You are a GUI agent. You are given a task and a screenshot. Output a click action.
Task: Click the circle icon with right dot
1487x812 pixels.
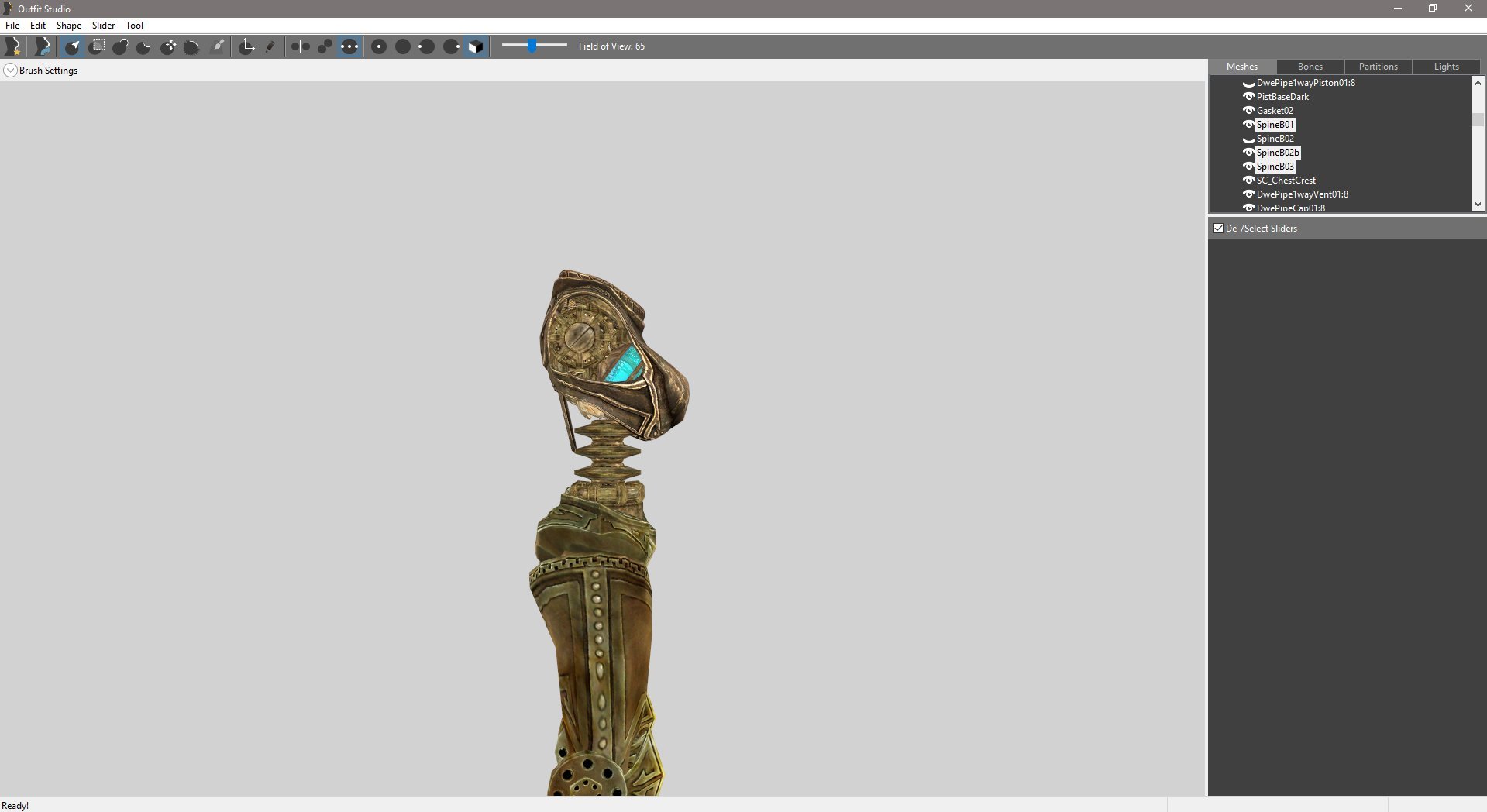(x=452, y=46)
